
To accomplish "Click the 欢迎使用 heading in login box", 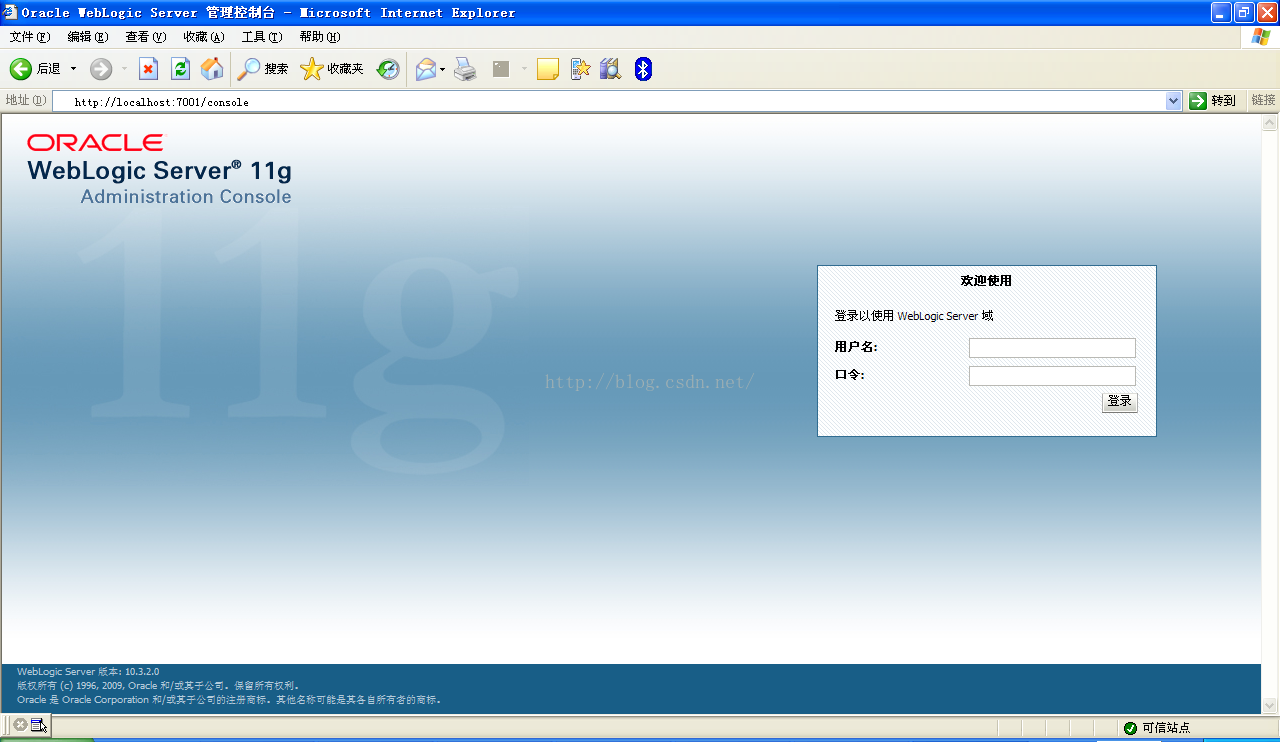I will click(x=986, y=281).
